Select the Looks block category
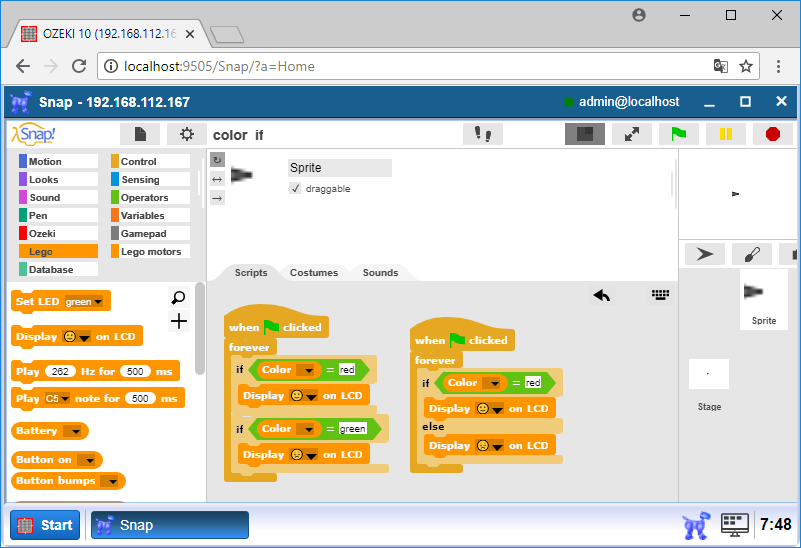The width and height of the screenshot is (801, 548). 58,179
